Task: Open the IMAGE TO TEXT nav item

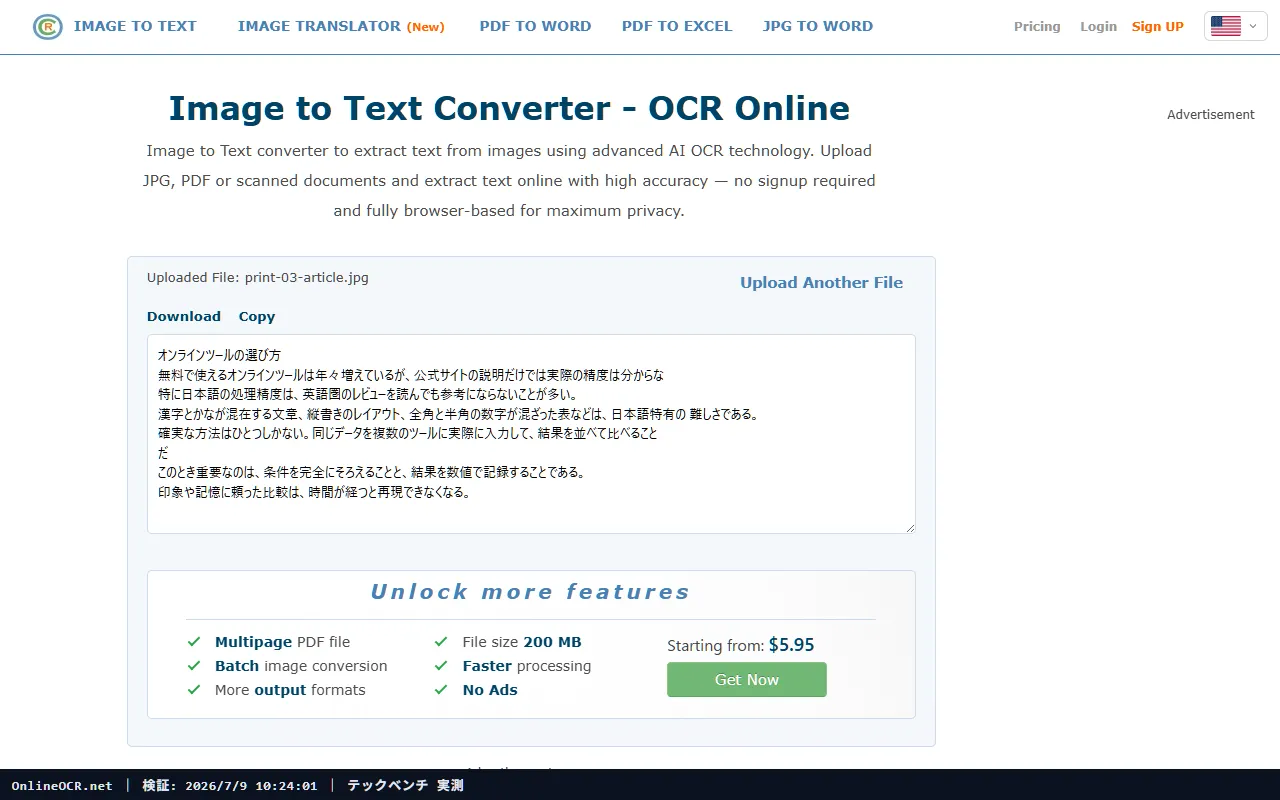Action: 135,26
